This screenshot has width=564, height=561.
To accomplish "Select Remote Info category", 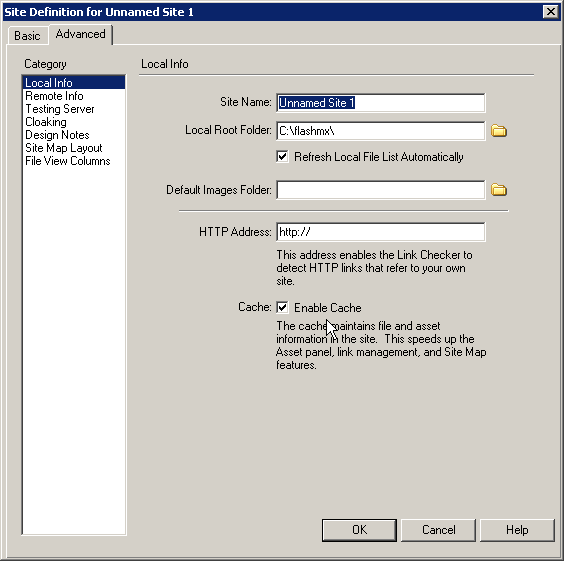I will [x=54, y=96].
